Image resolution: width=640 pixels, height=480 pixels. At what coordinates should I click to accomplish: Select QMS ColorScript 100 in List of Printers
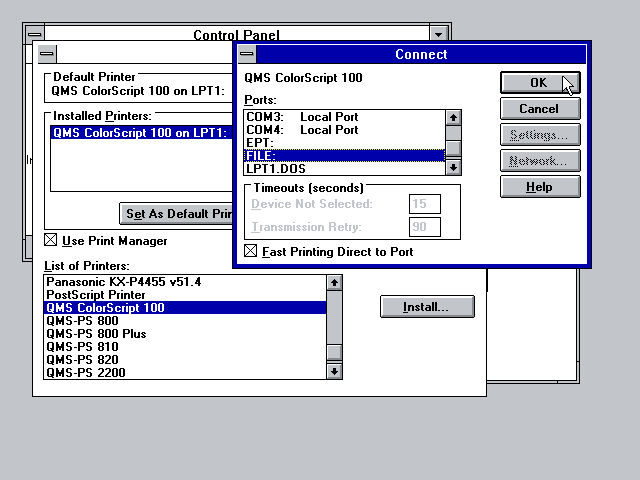coord(185,308)
